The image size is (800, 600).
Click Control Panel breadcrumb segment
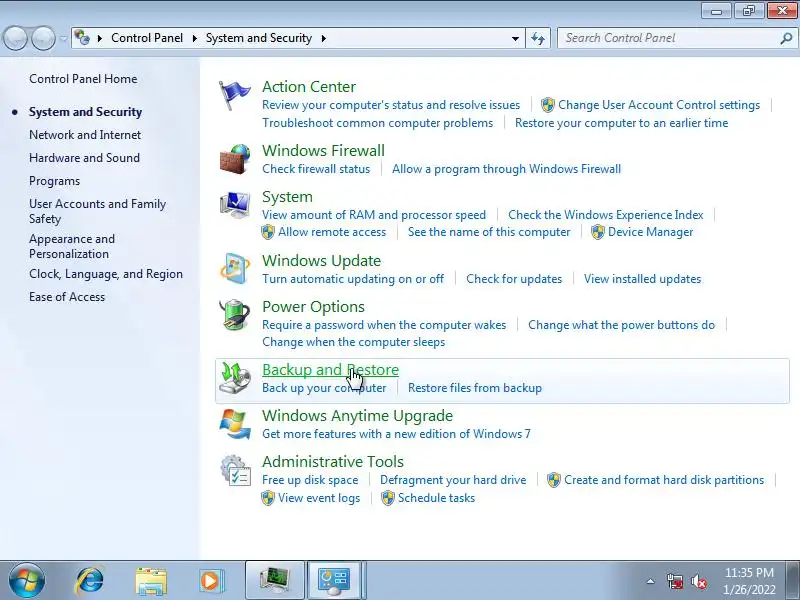click(x=147, y=38)
